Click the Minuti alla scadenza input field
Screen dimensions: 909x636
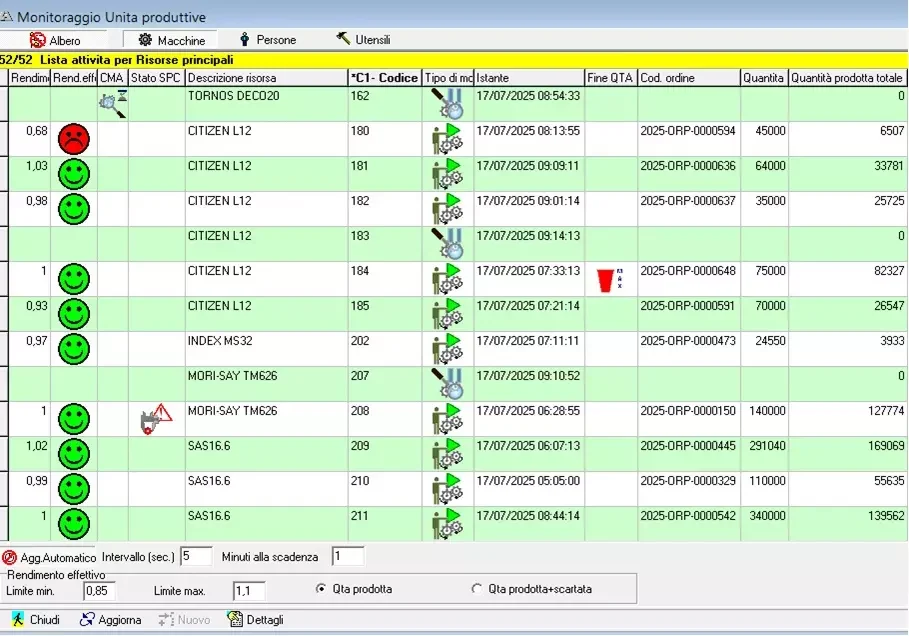[x=348, y=557]
